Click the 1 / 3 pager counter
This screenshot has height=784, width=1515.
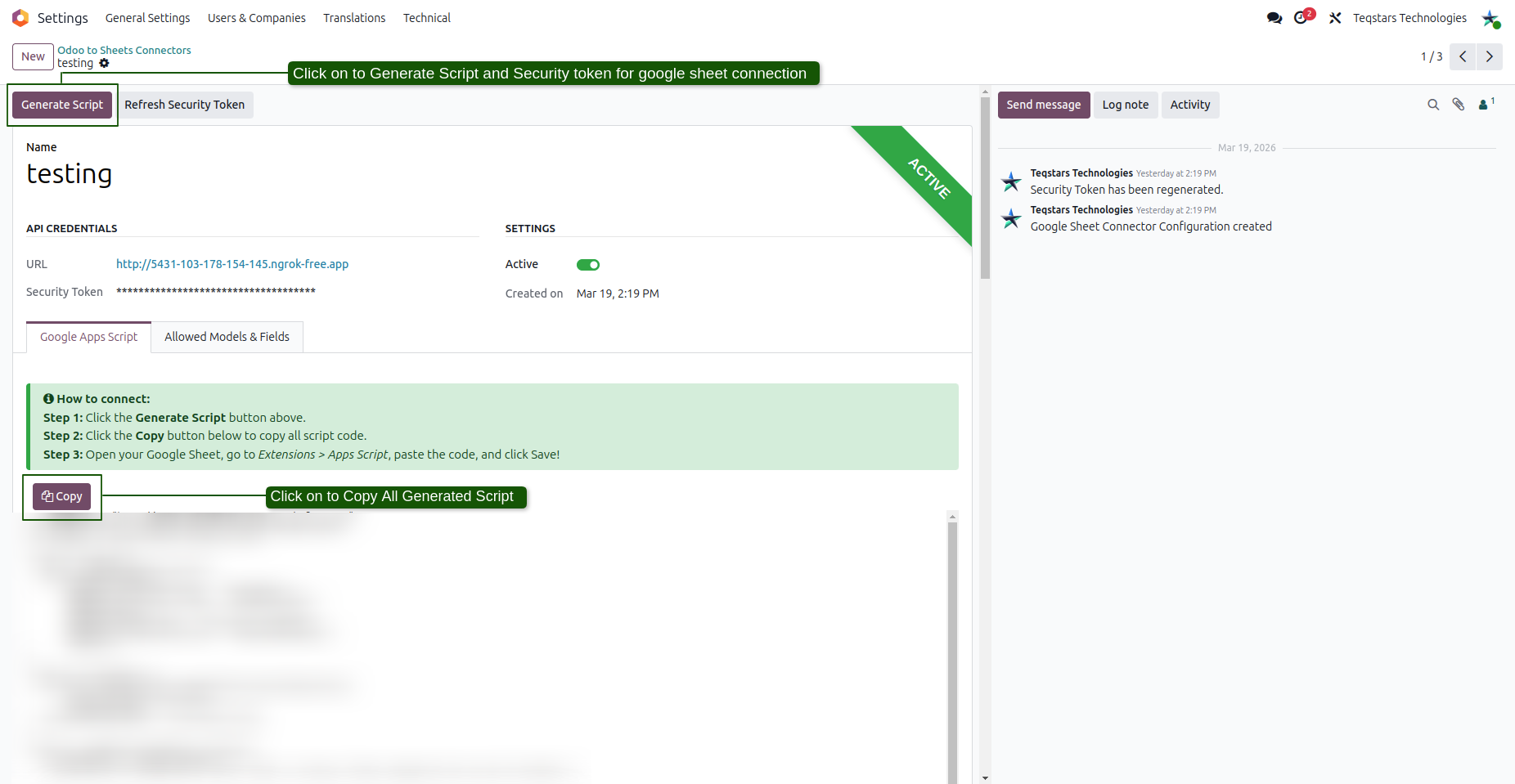pos(1432,56)
